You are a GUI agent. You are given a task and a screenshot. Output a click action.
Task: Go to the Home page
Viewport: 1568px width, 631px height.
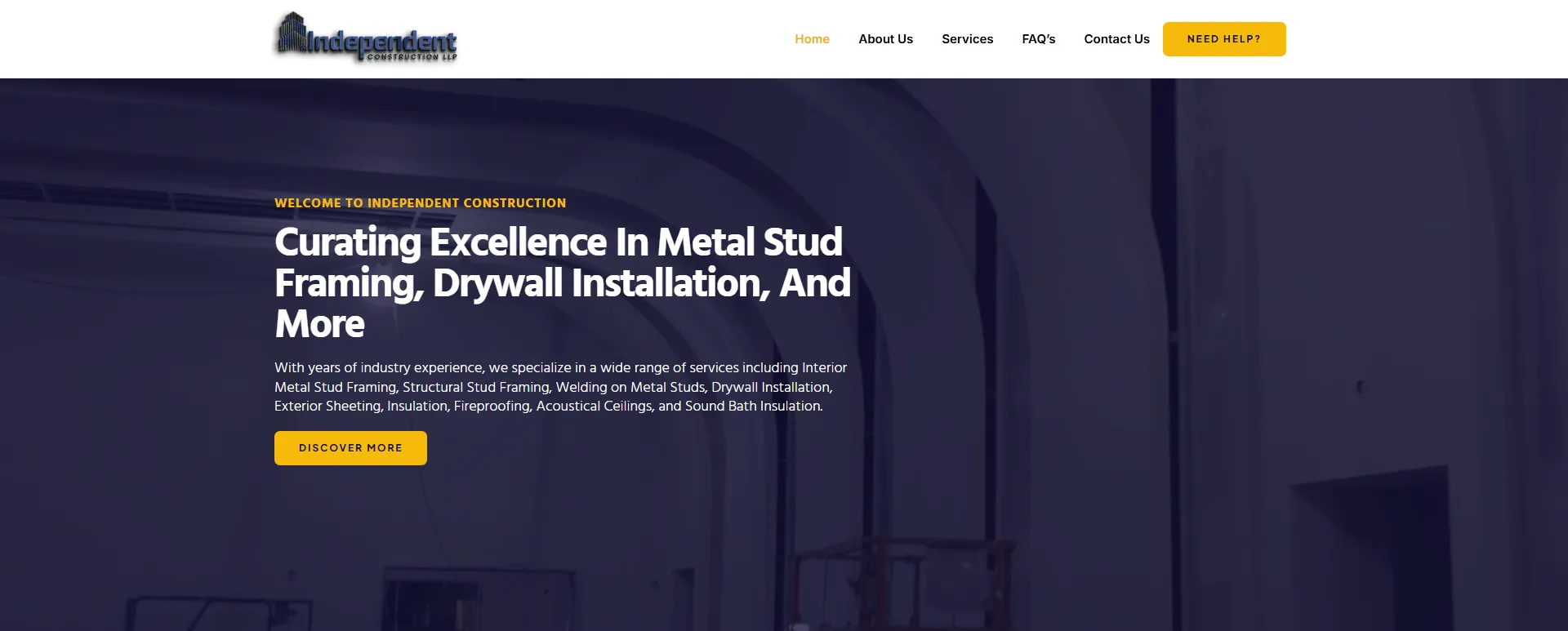(812, 39)
